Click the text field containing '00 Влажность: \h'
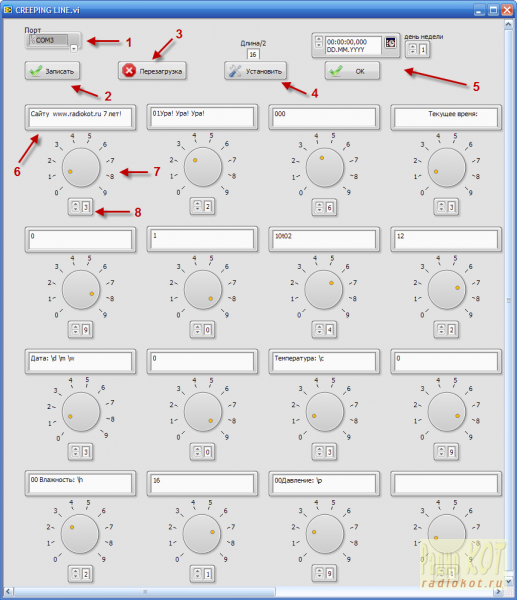The image size is (517, 600). click(x=80, y=483)
